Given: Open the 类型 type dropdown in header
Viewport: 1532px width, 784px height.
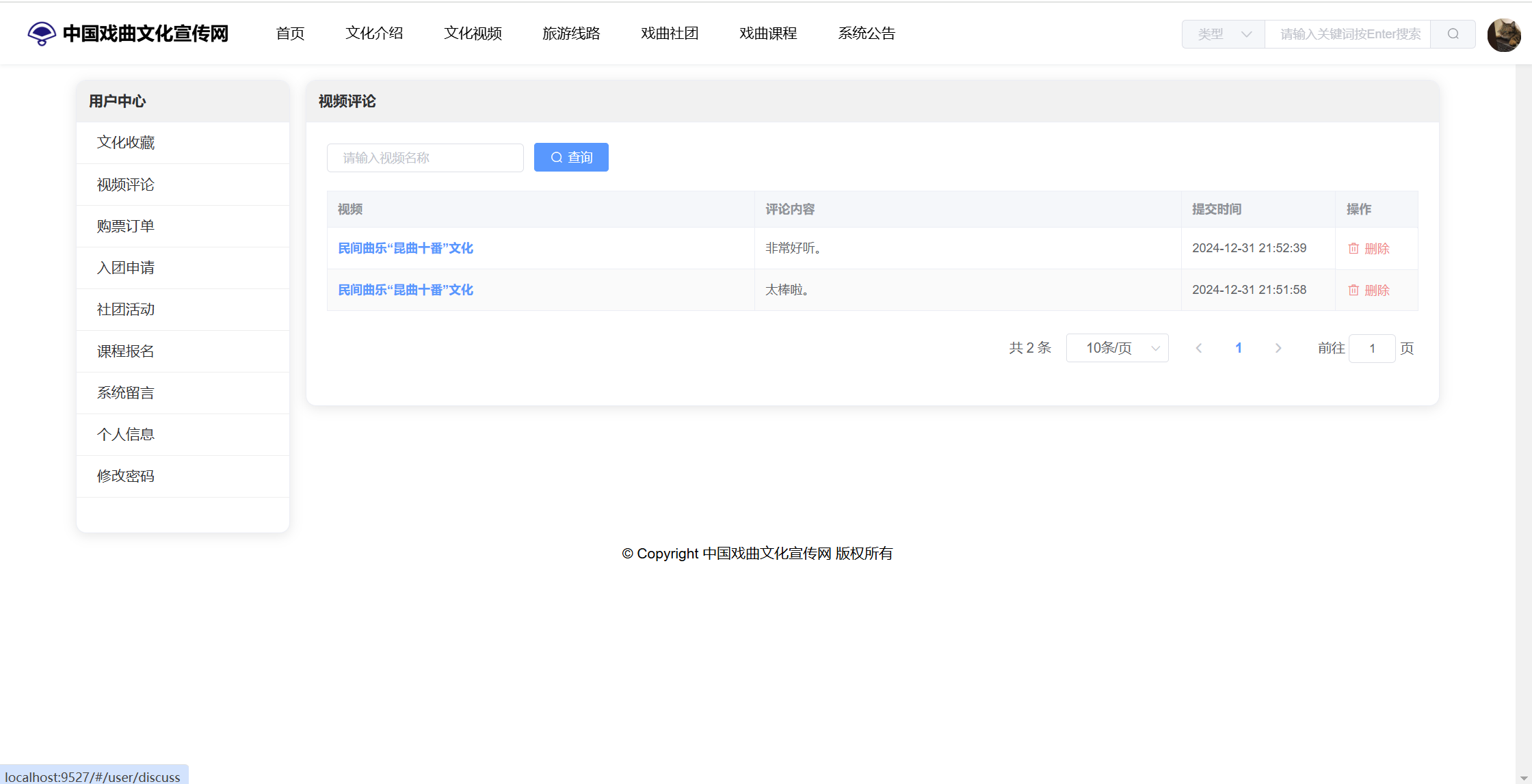Looking at the screenshot, I should tap(1223, 34).
